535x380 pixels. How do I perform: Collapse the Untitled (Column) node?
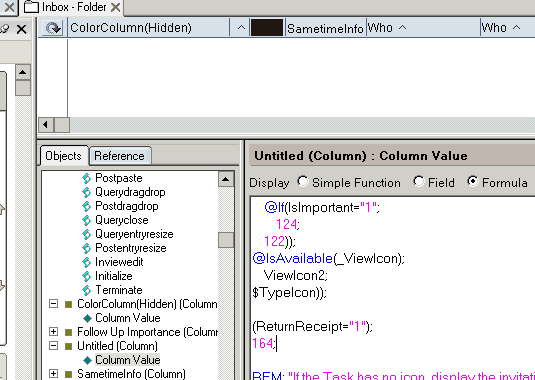click(53, 346)
